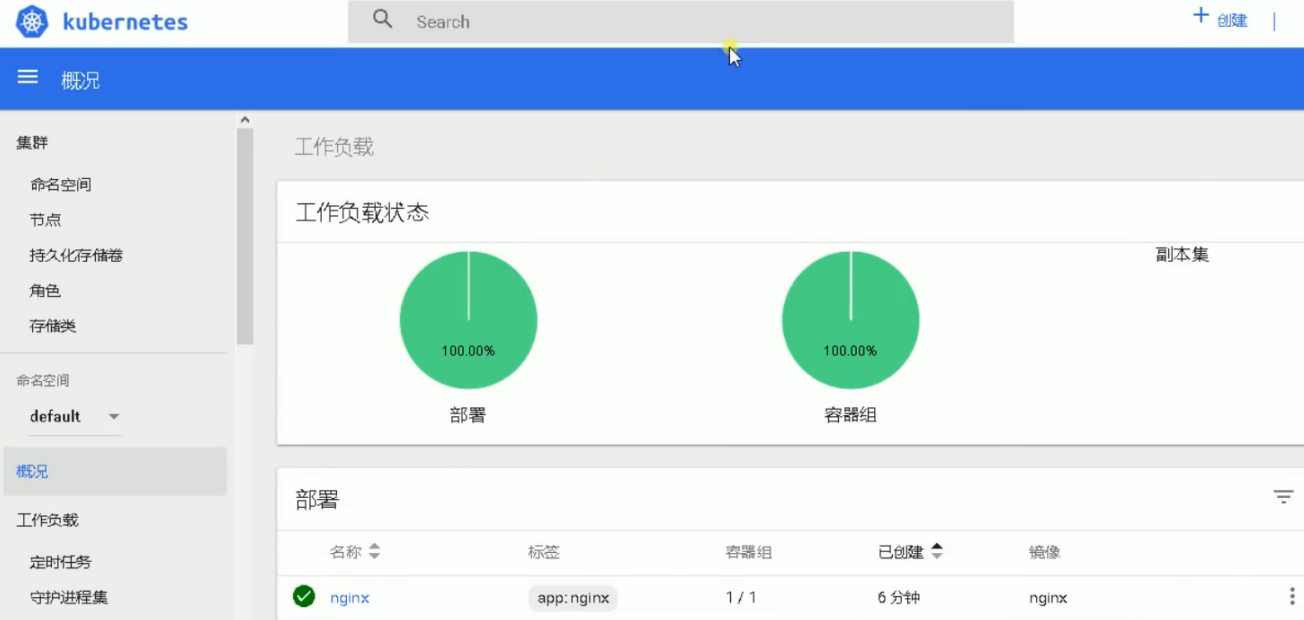Image resolution: width=1304 pixels, height=620 pixels.
Task: Click the 工作负载状态 card title
Action: point(362,212)
